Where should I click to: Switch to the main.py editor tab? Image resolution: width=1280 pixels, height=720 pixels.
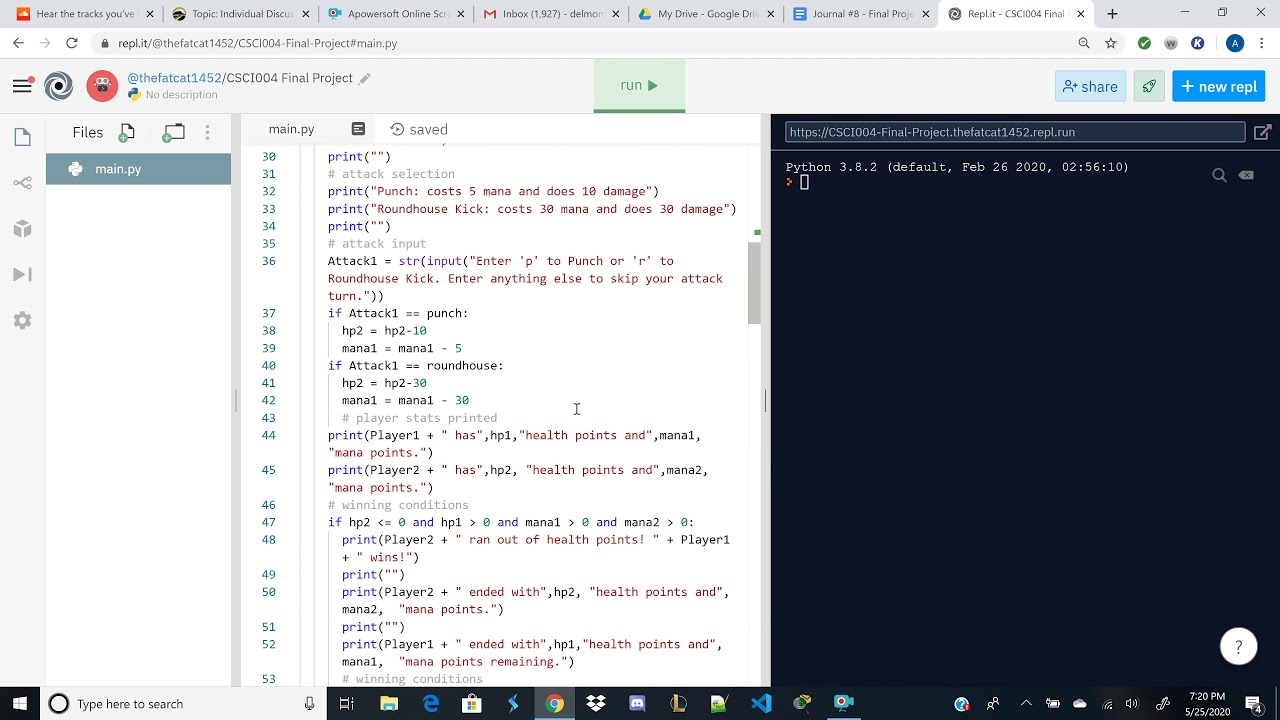[x=291, y=129]
